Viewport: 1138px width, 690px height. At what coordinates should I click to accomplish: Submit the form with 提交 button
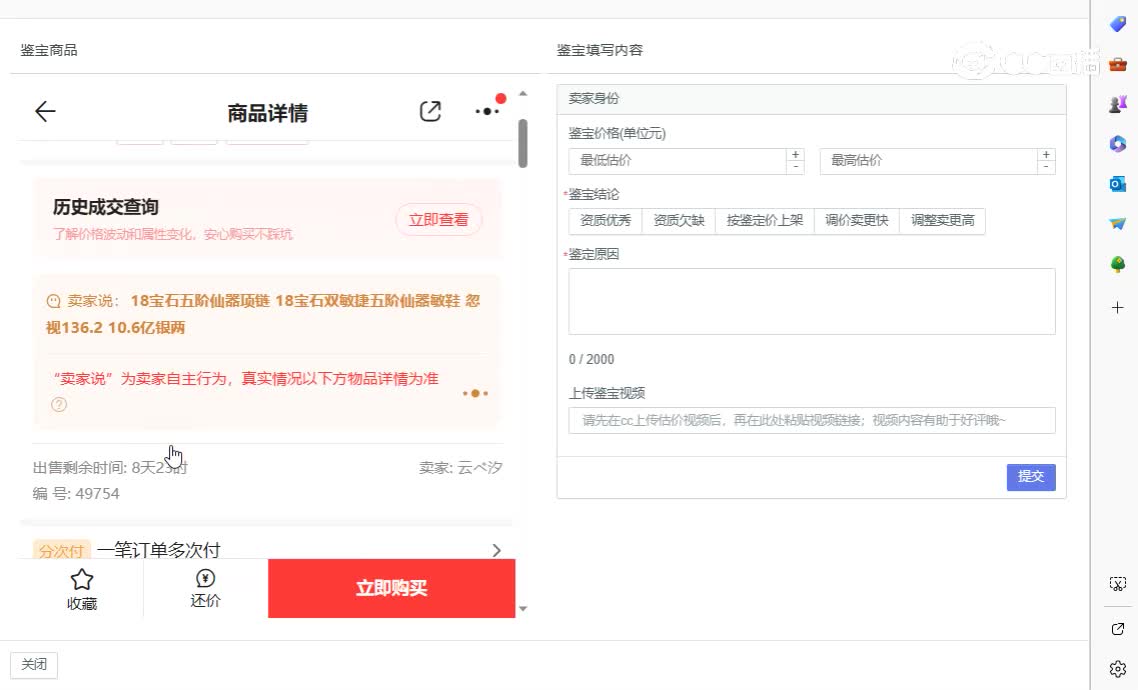pos(1031,477)
